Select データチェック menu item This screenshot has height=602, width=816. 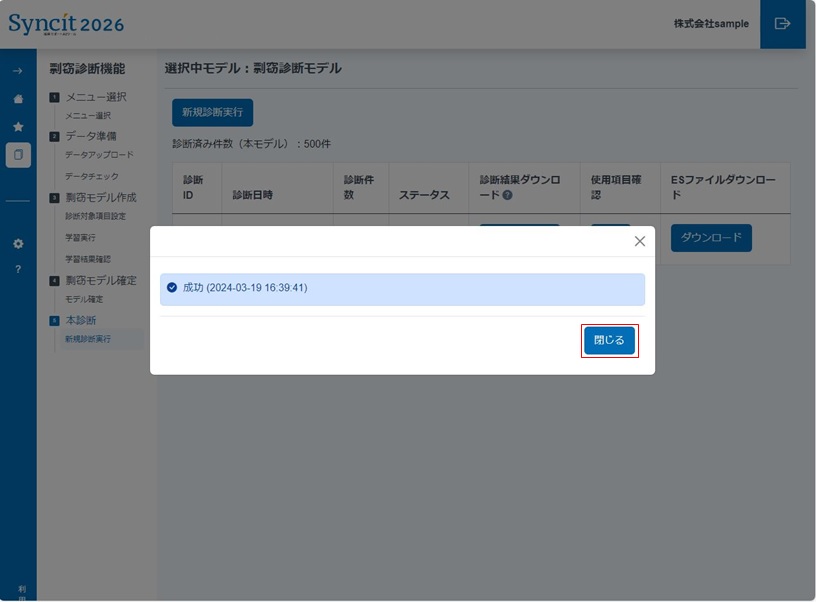[91, 176]
